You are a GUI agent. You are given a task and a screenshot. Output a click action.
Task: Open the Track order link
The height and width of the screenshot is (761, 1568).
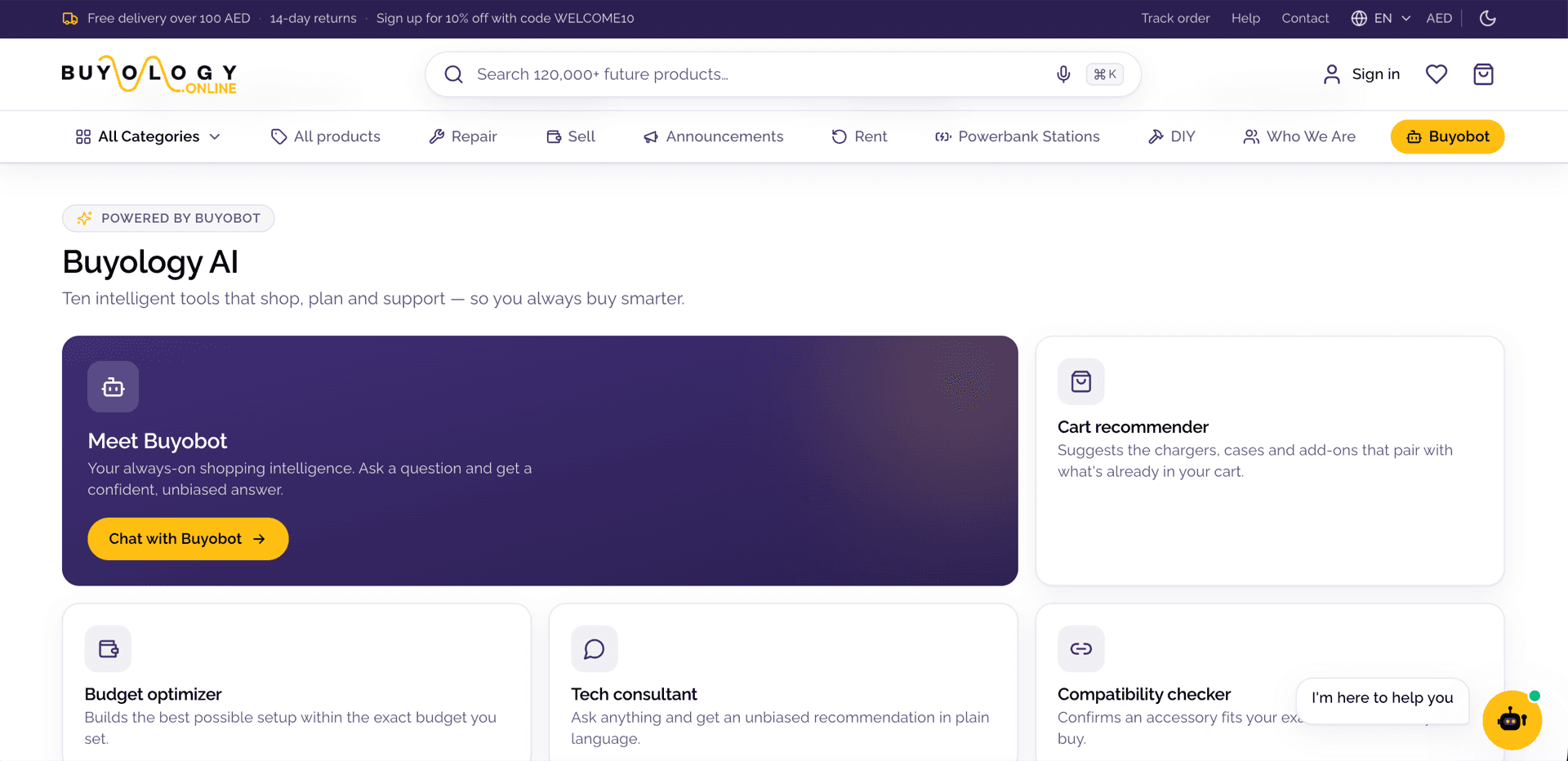(1175, 18)
